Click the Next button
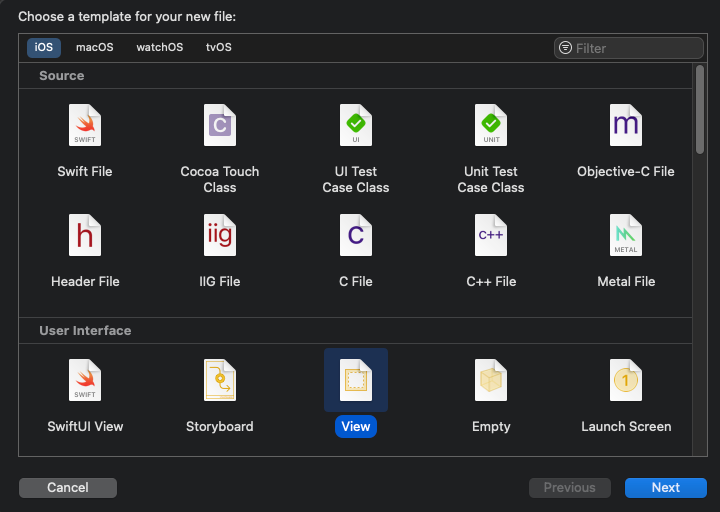Viewport: 720px width, 512px height. 666,487
